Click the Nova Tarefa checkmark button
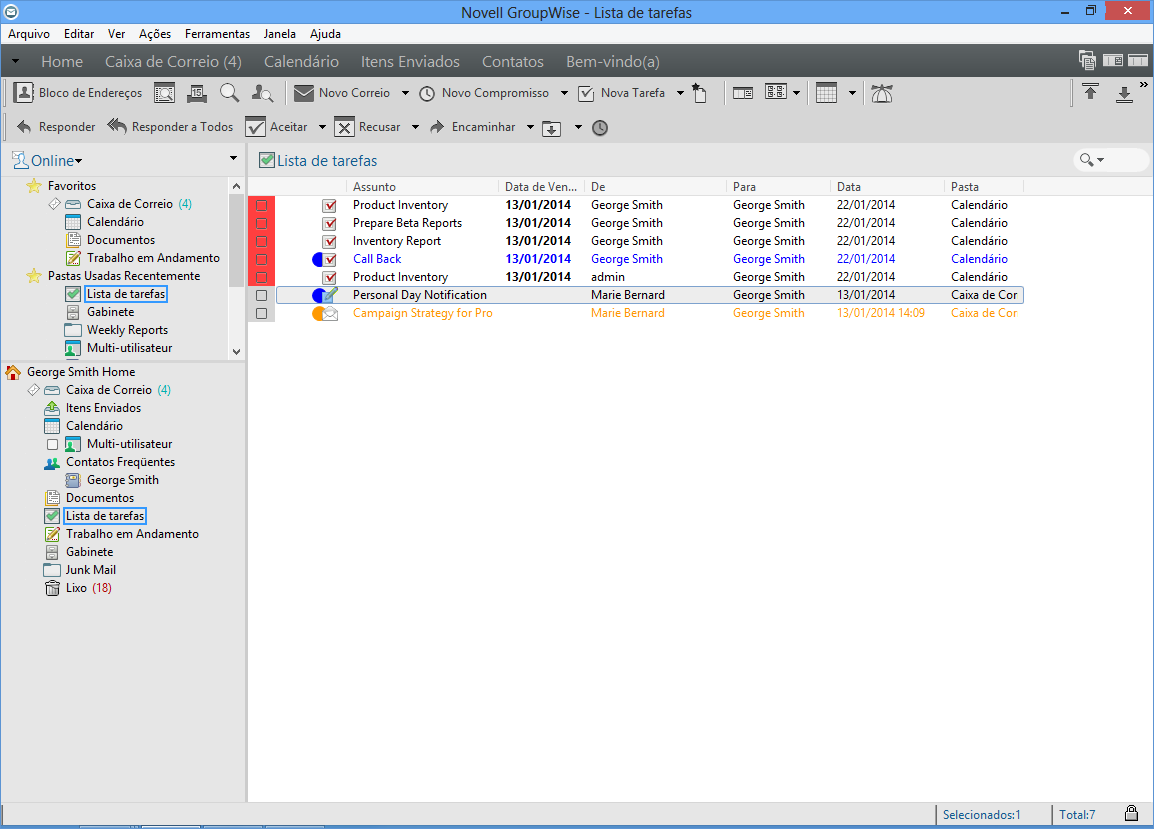 coord(622,93)
